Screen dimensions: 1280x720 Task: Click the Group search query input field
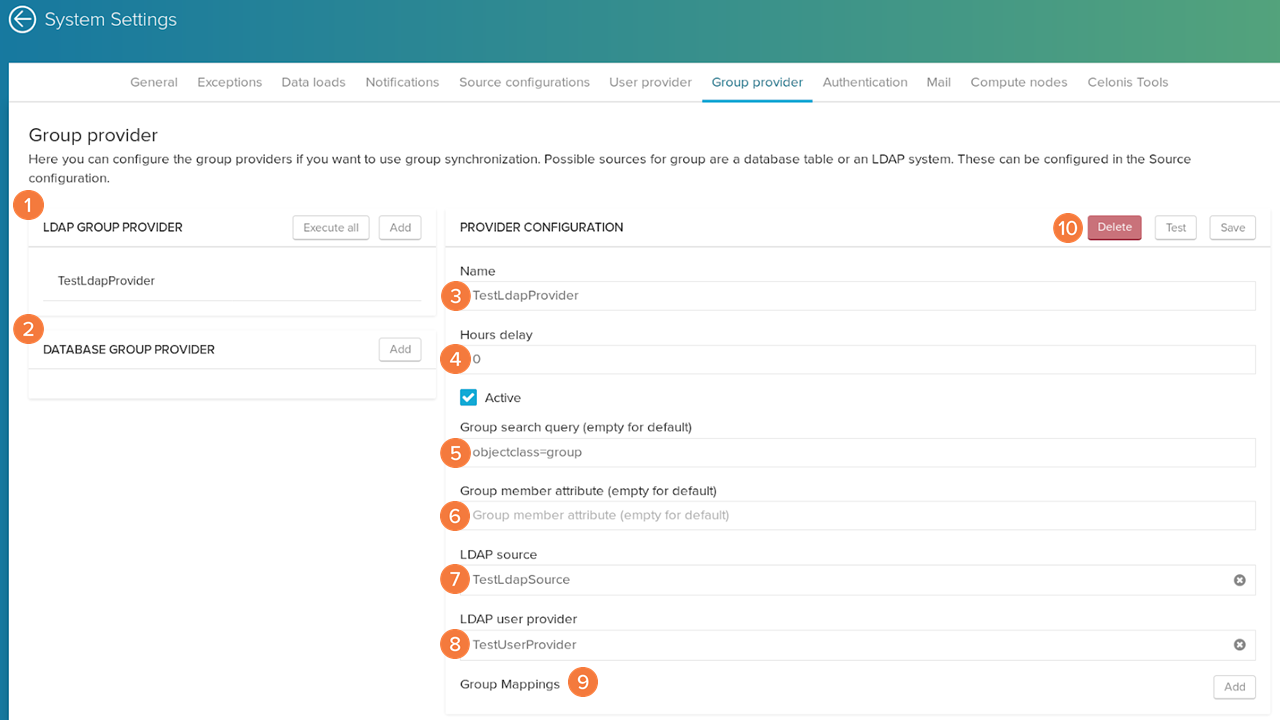[x=860, y=452]
